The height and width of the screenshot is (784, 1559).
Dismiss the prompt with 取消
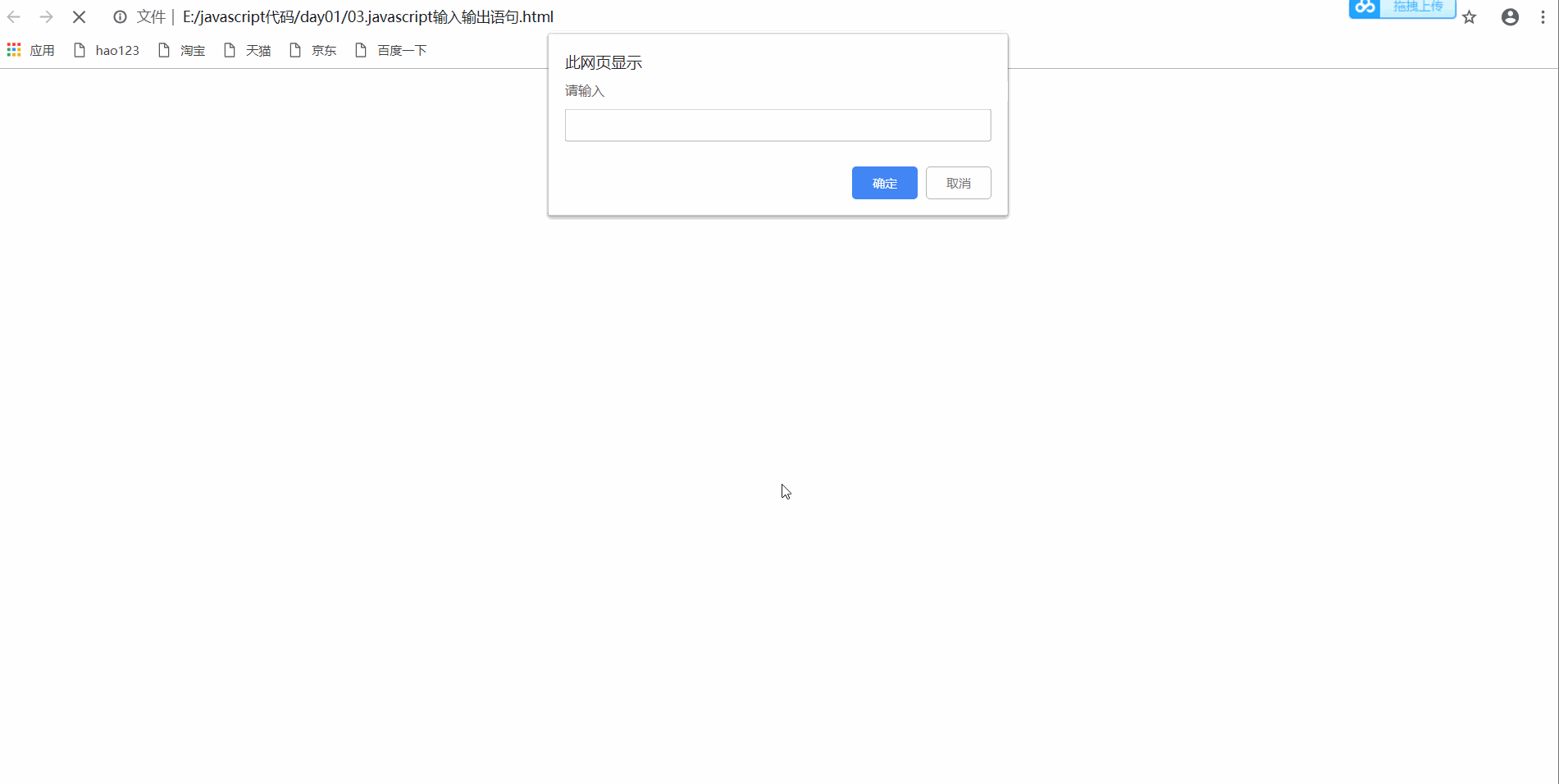click(x=958, y=183)
